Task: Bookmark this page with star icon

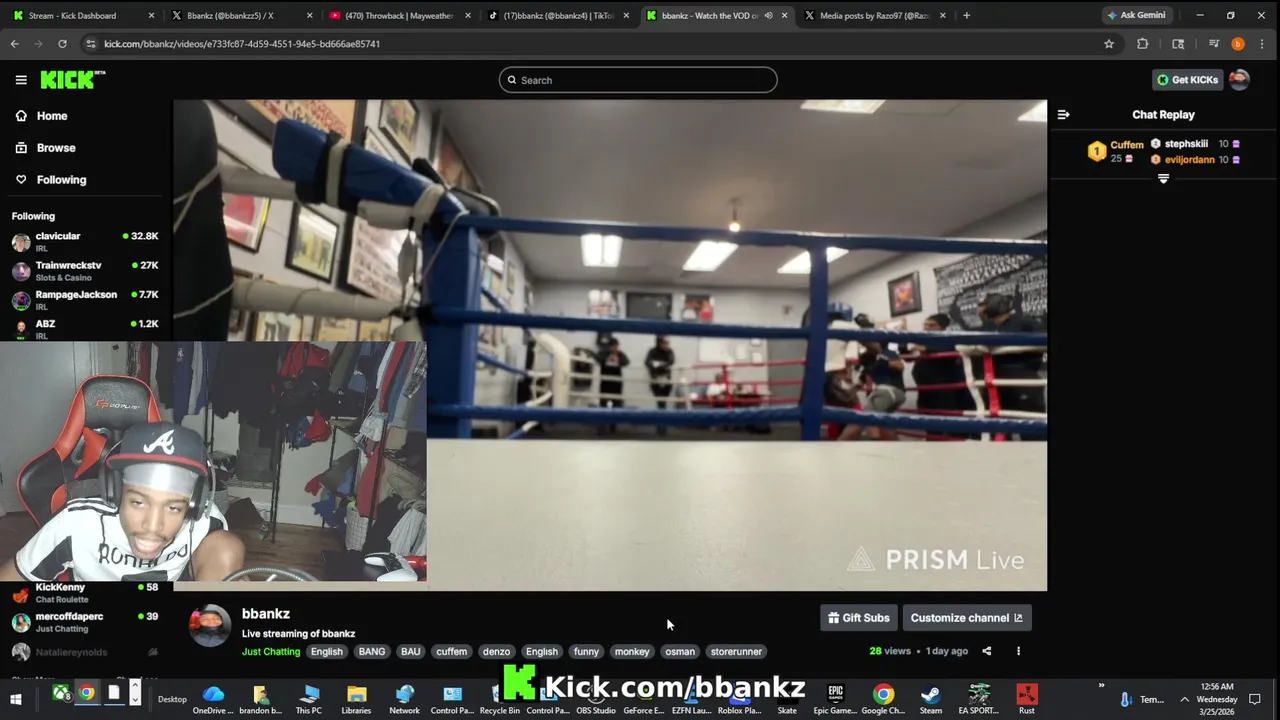Action: 1109,44
